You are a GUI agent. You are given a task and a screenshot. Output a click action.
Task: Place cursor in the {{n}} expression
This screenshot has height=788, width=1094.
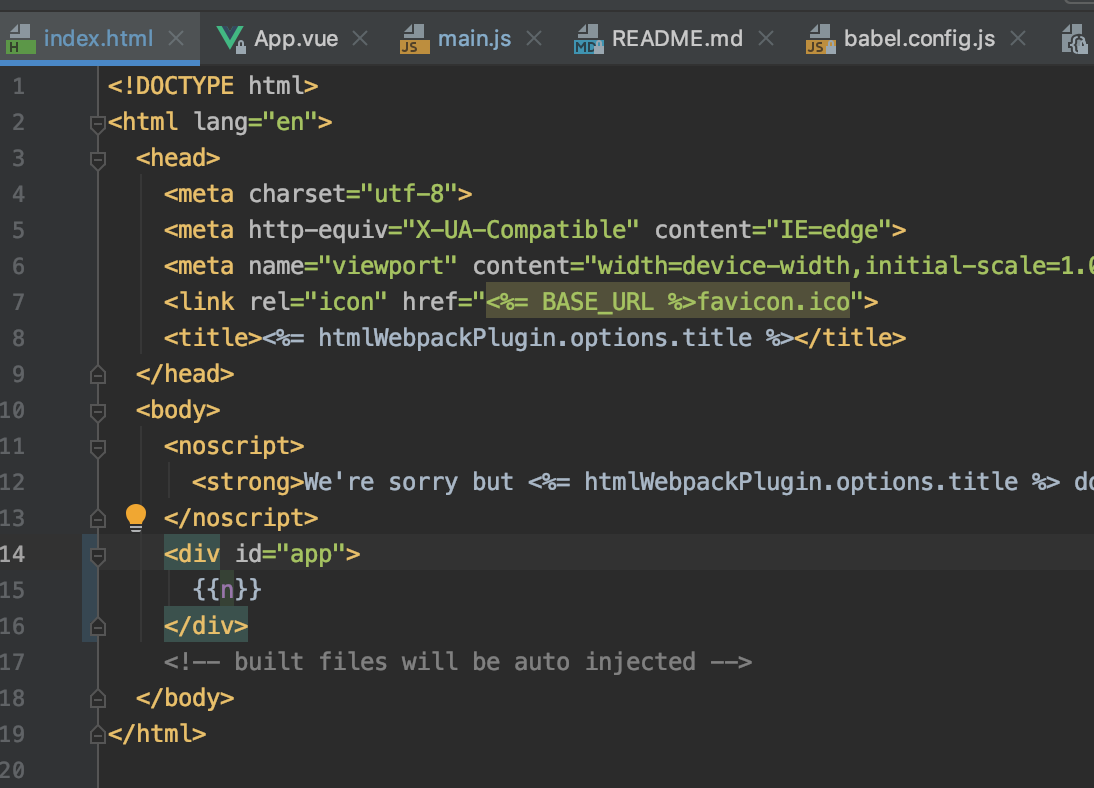click(227, 590)
